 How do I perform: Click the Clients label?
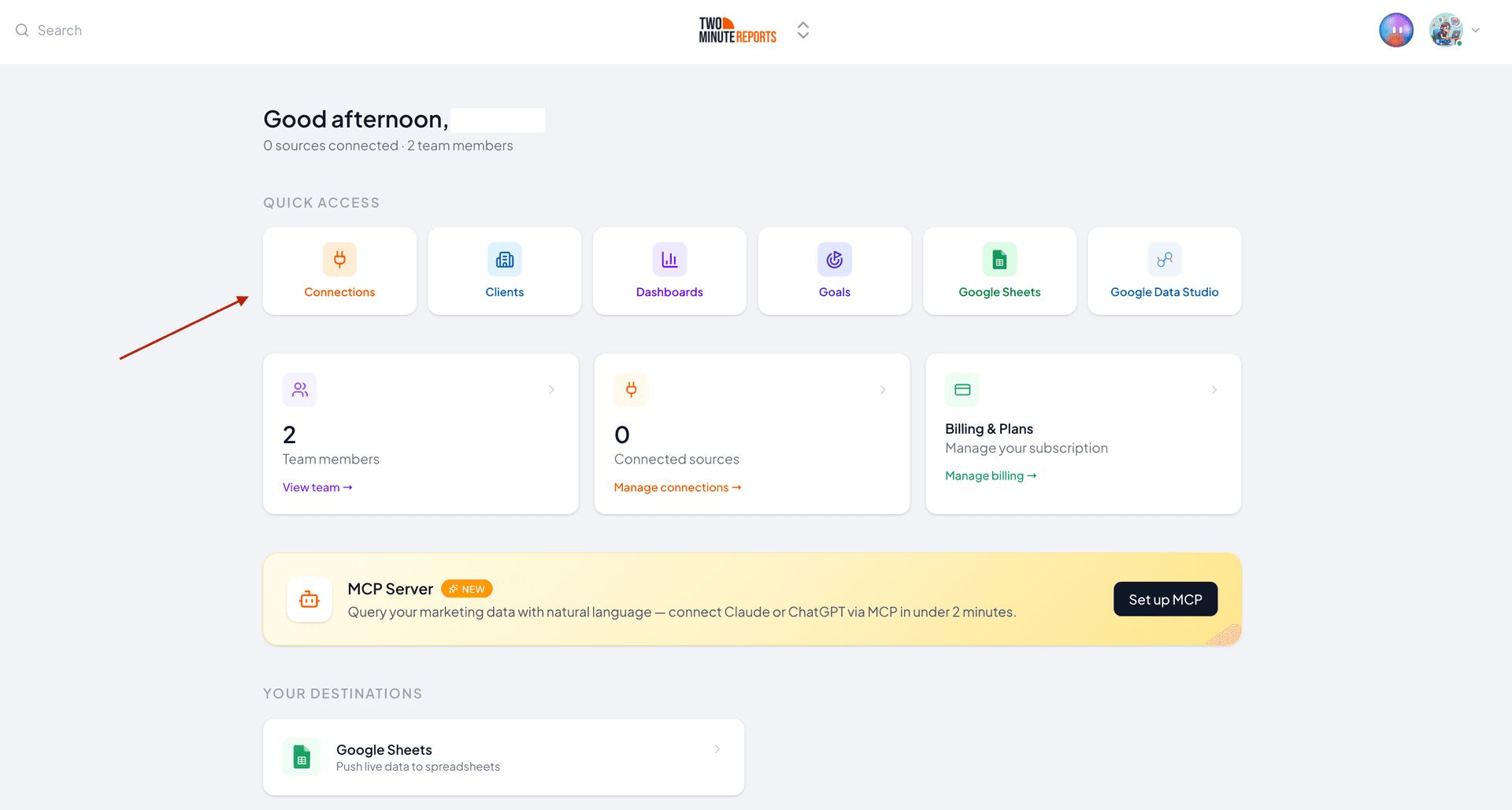pos(505,292)
